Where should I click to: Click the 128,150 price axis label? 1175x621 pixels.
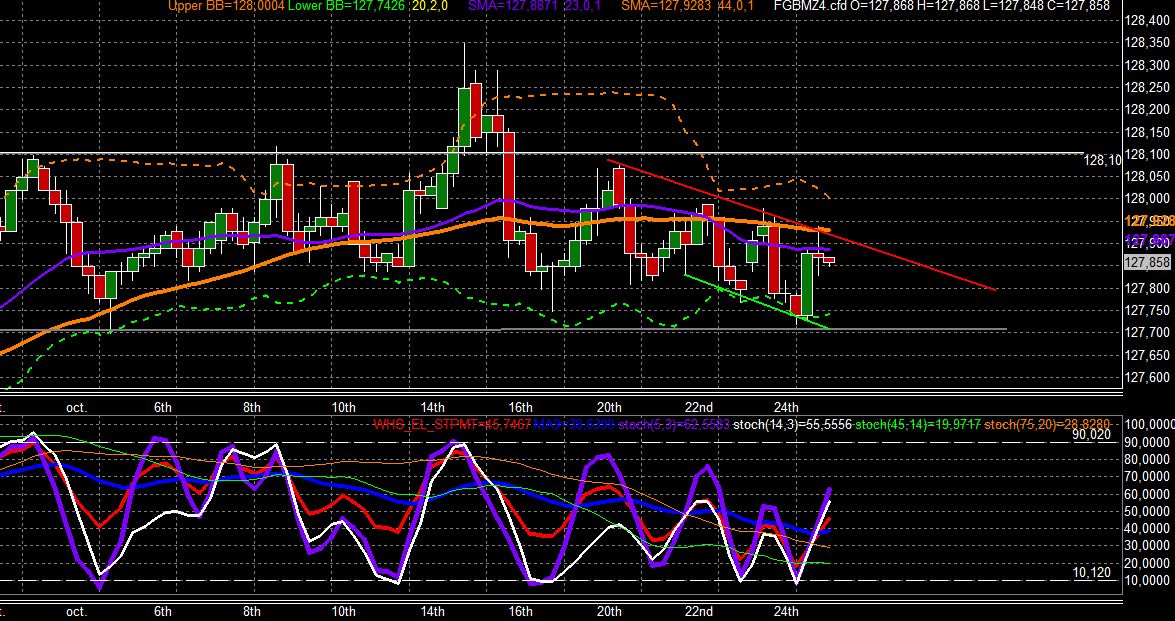pos(1147,133)
